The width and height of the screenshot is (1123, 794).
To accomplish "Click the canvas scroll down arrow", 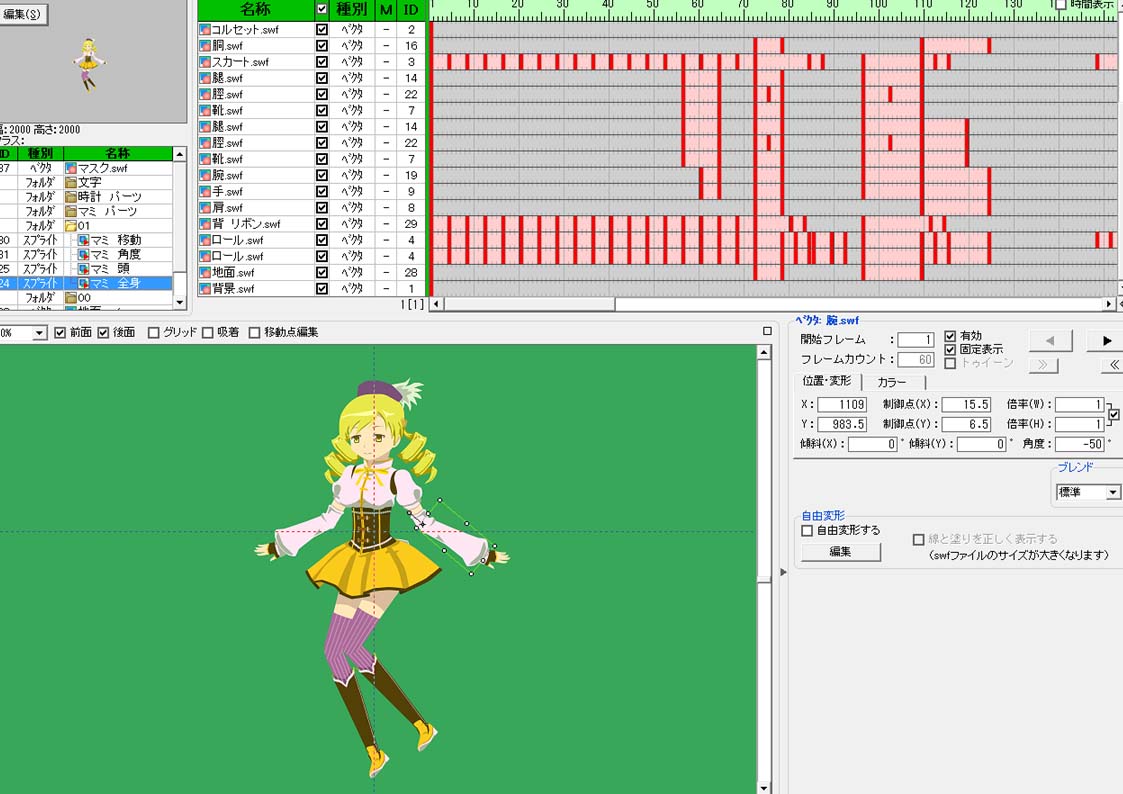I will coord(764,788).
